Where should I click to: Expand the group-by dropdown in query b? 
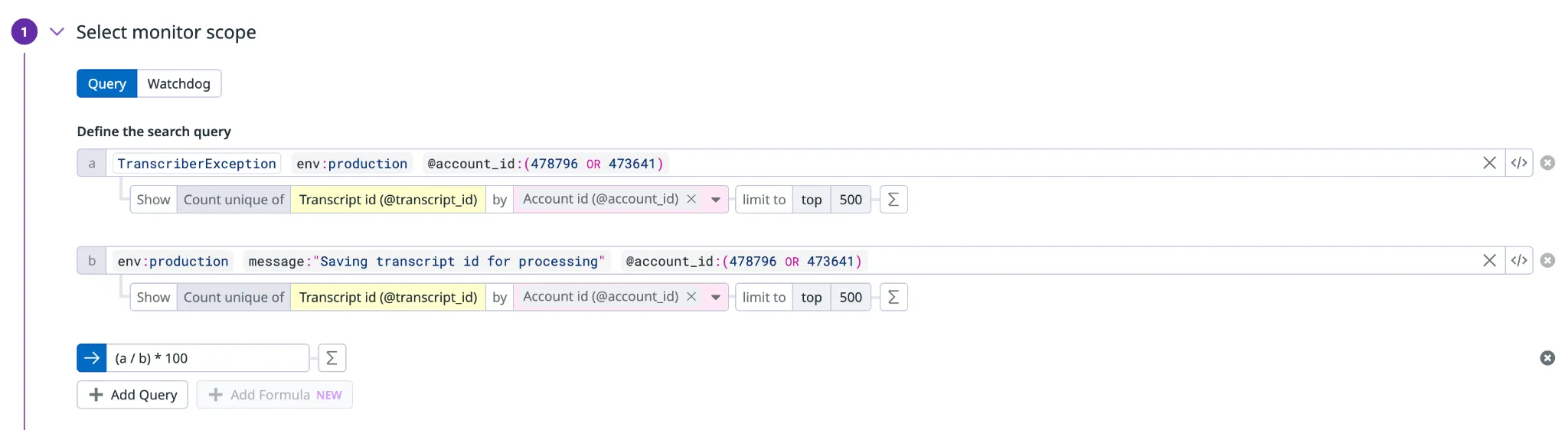click(x=716, y=298)
